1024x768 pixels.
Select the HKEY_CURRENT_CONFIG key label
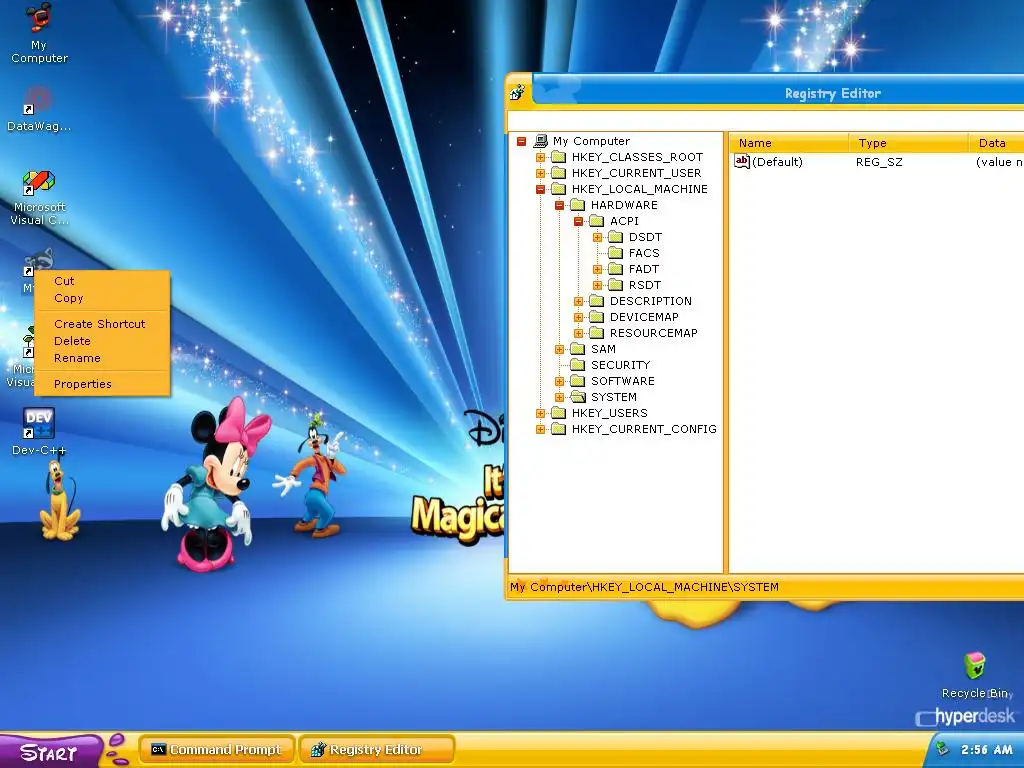644,429
